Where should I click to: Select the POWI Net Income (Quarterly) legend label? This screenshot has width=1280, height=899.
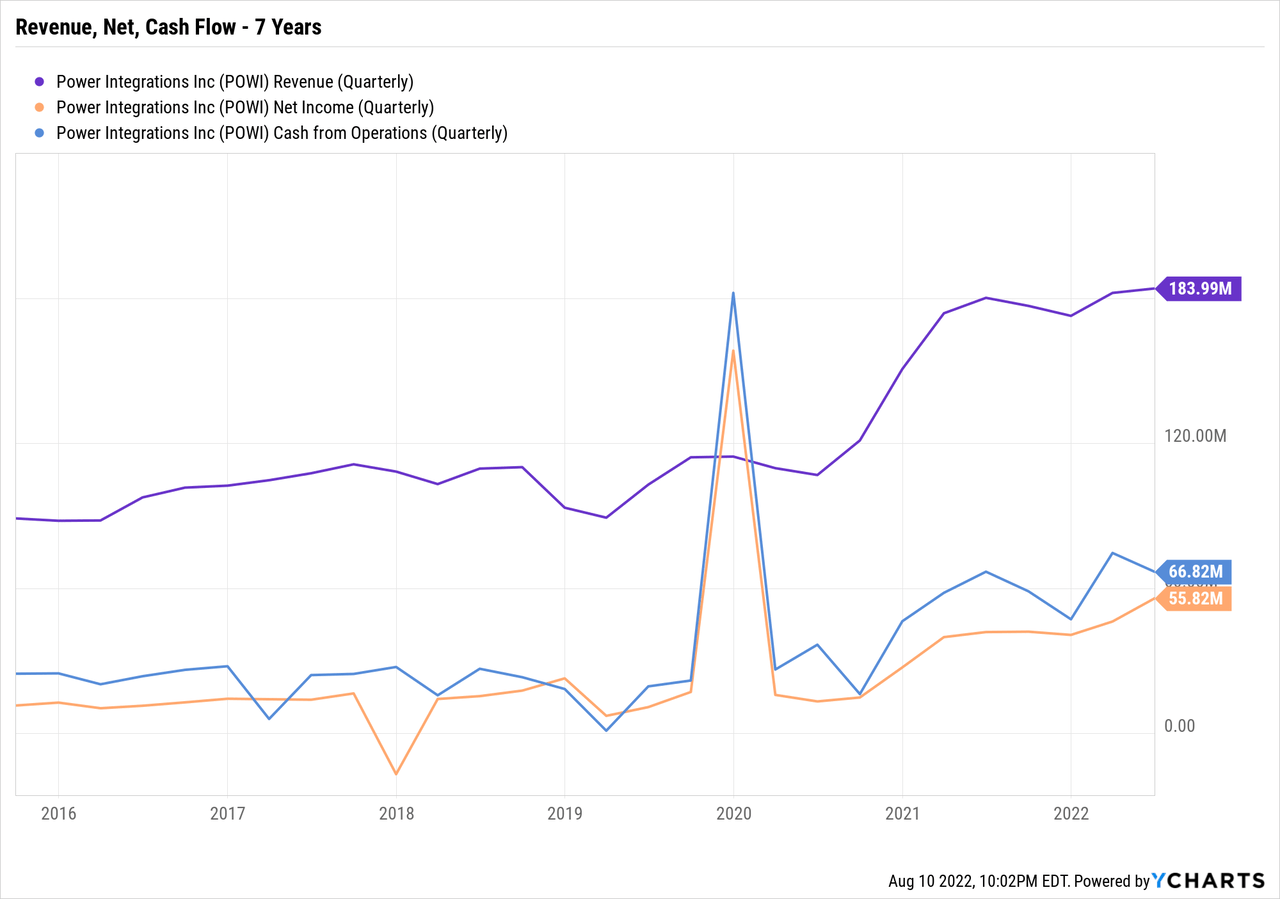[x=245, y=108]
